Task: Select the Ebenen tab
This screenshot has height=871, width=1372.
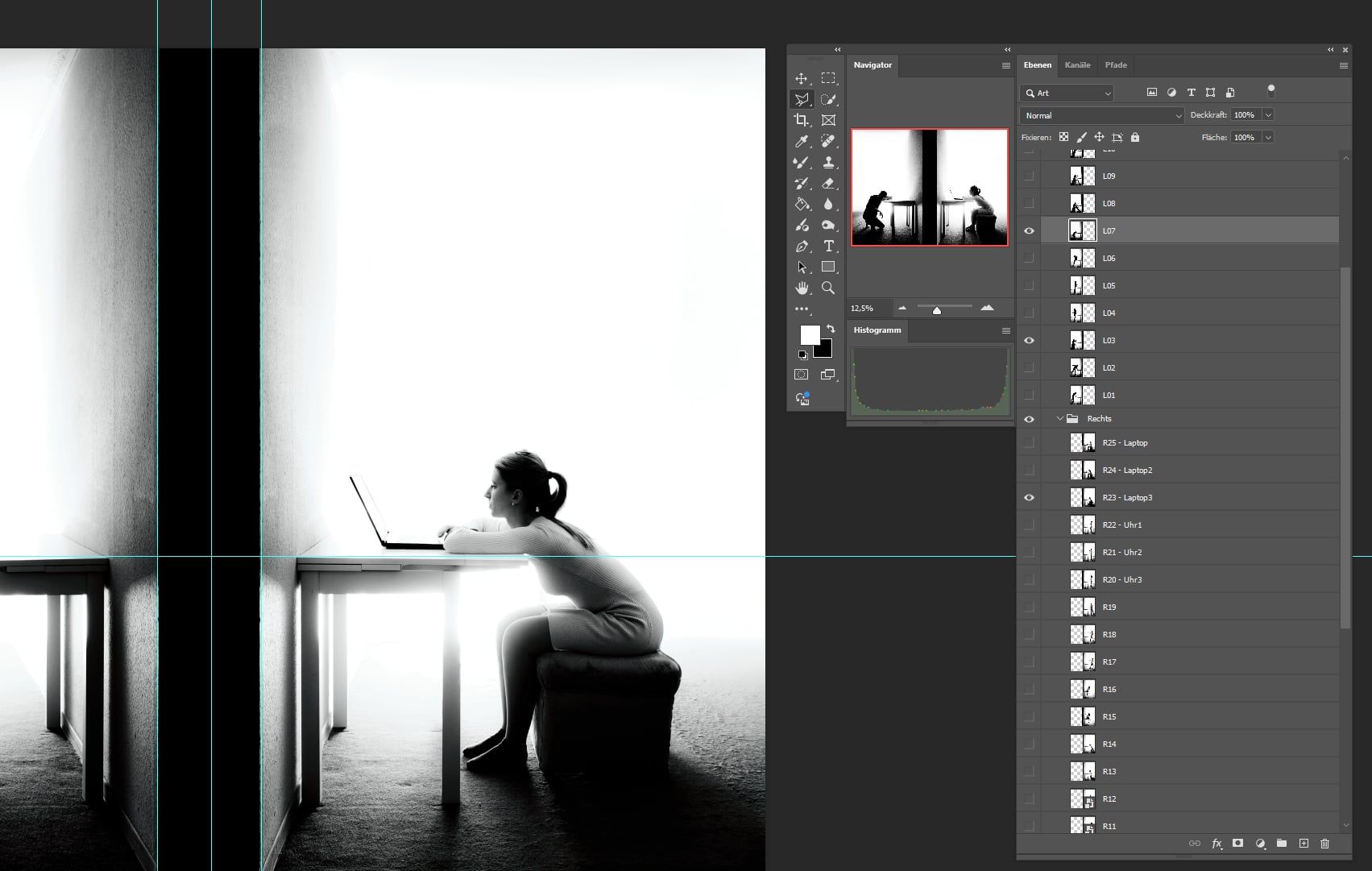Action: click(1038, 65)
